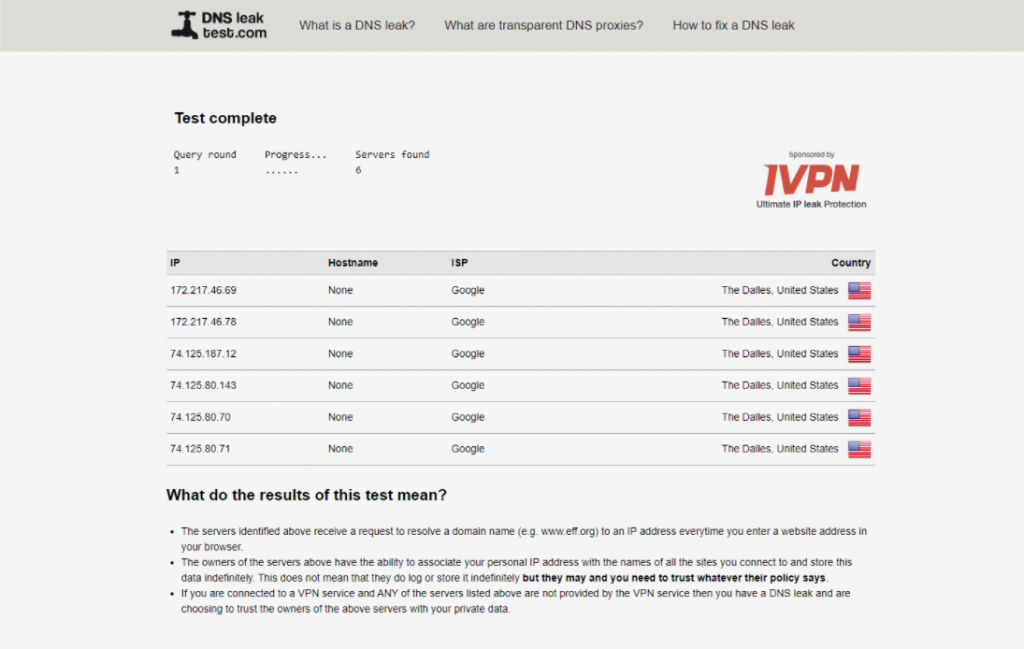Select IP address 172.217.46.78
The height and width of the screenshot is (649, 1024).
pyautogui.click(x=203, y=322)
